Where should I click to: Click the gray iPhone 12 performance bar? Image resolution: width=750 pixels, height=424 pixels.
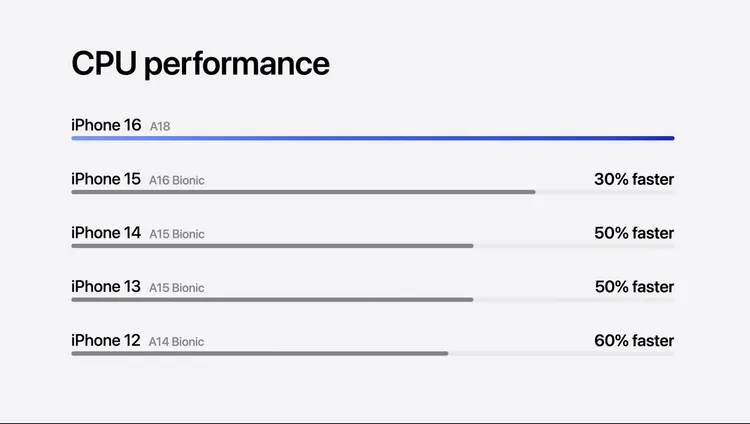260,353
